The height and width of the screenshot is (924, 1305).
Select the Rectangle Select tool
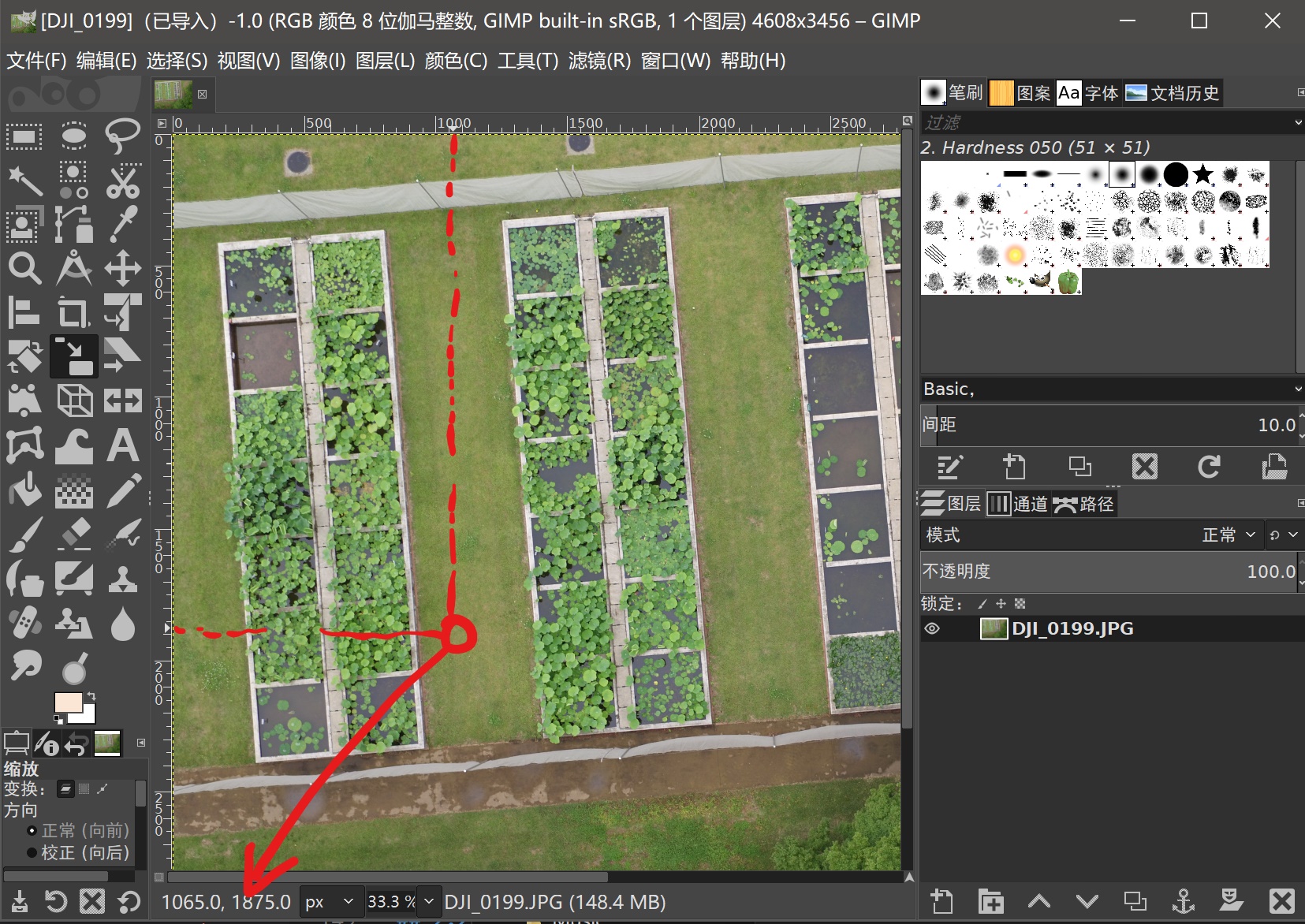click(x=24, y=136)
